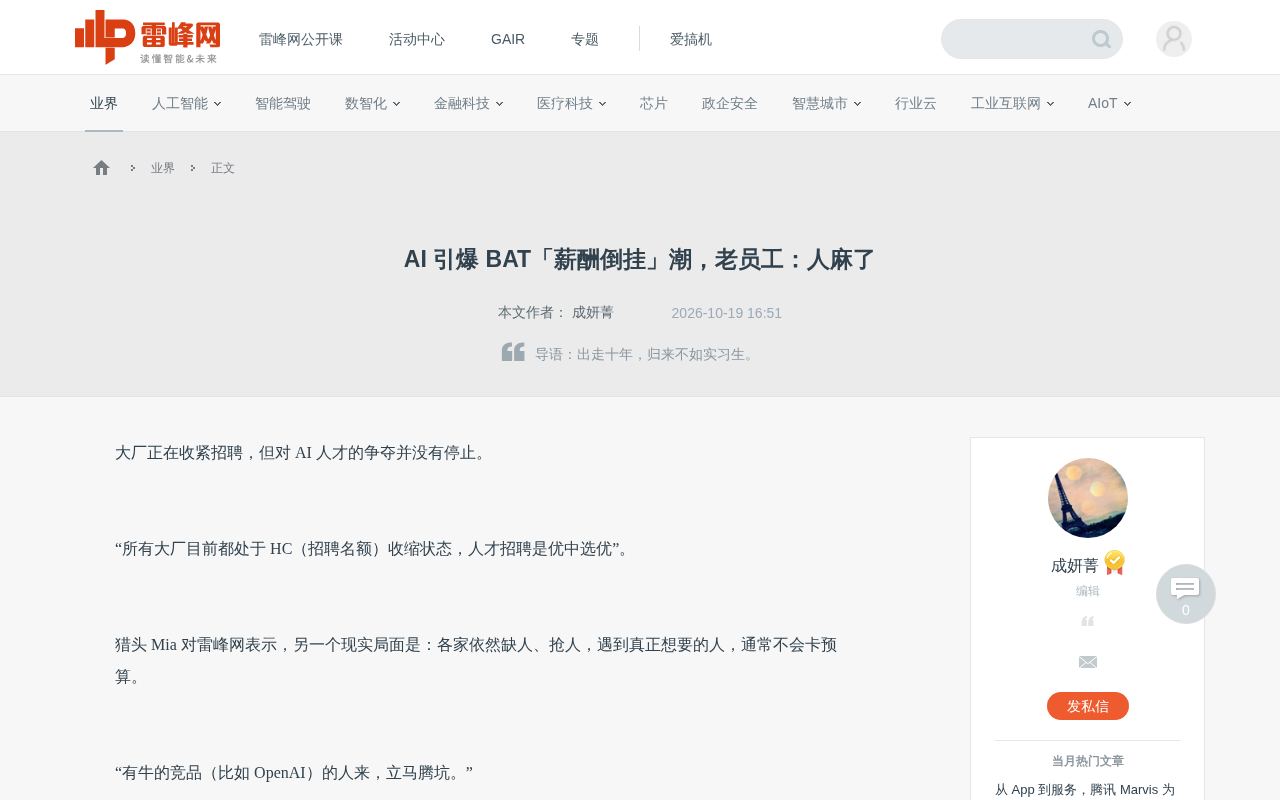Open 活动中心 in top navigation
This screenshot has width=1280, height=800.
coord(417,39)
